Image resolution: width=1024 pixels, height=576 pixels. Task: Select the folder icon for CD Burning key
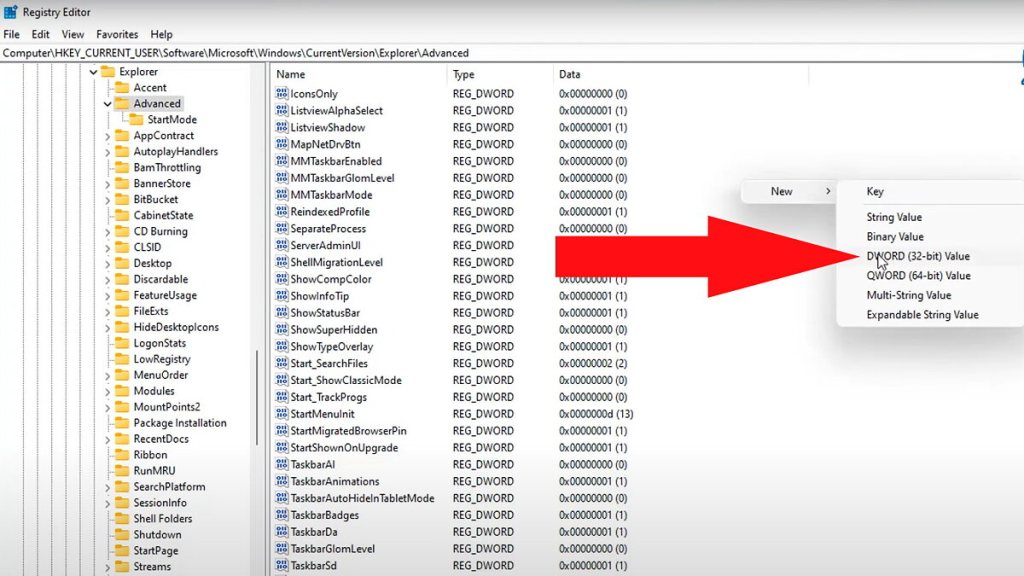122,231
